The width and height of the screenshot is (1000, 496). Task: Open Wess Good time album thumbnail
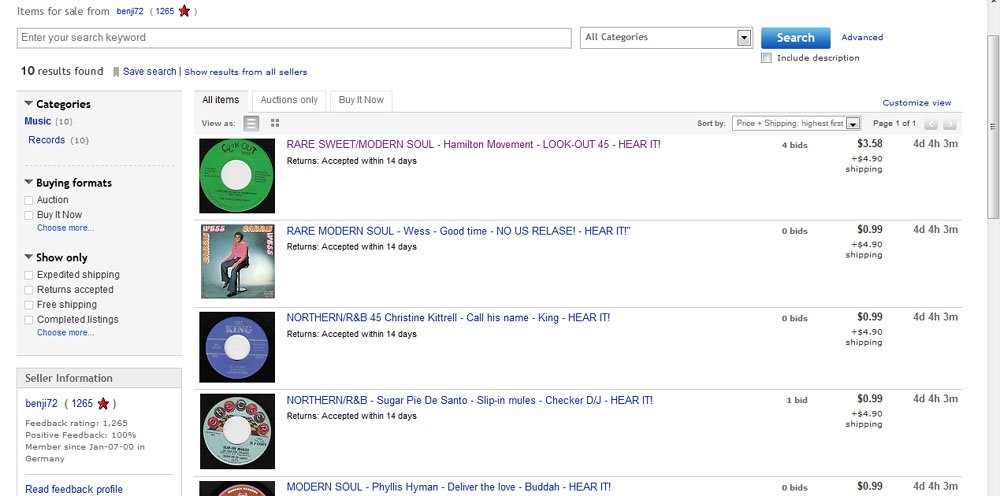point(238,261)
